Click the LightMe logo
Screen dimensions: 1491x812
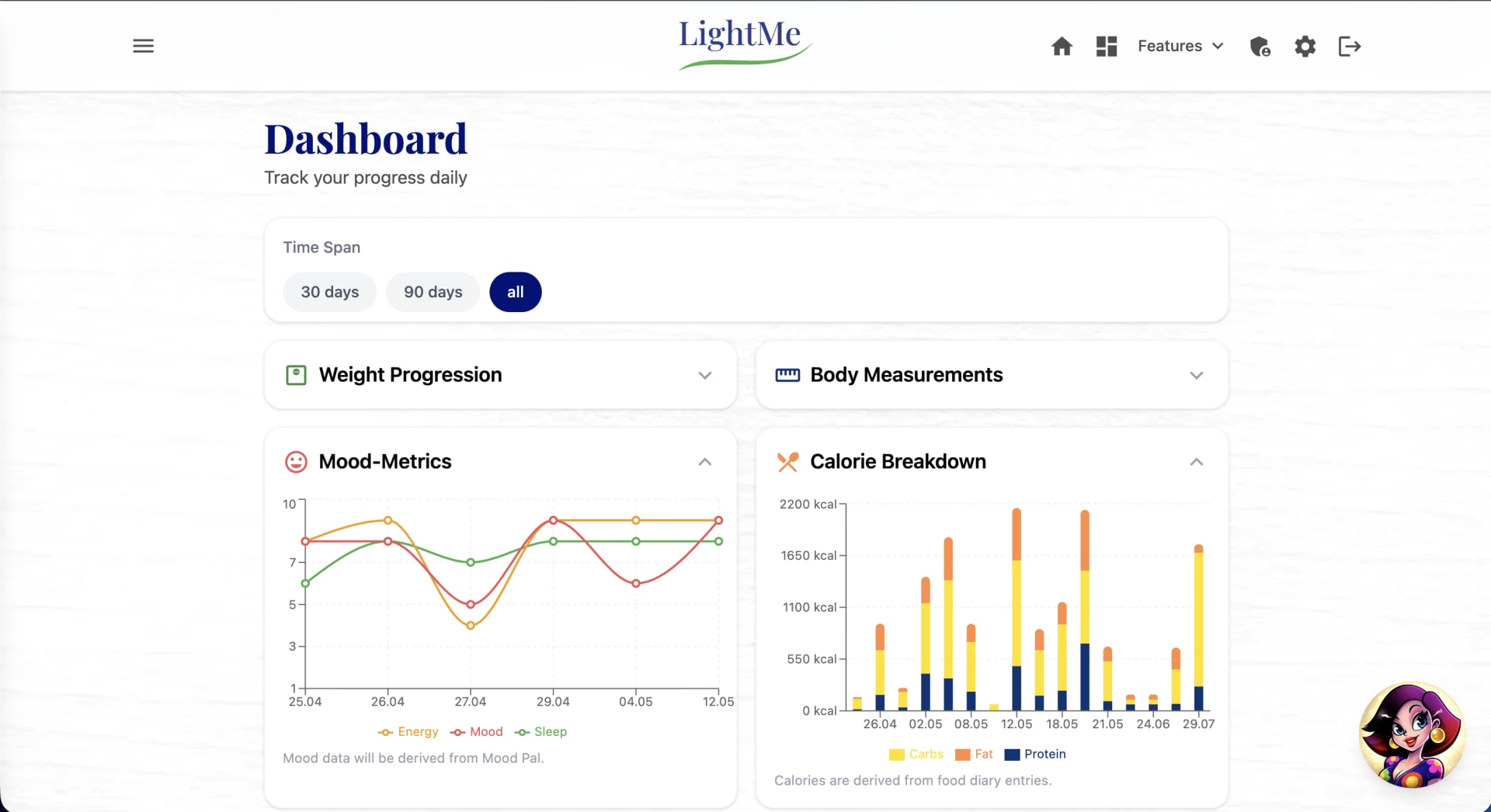point(745,43)
